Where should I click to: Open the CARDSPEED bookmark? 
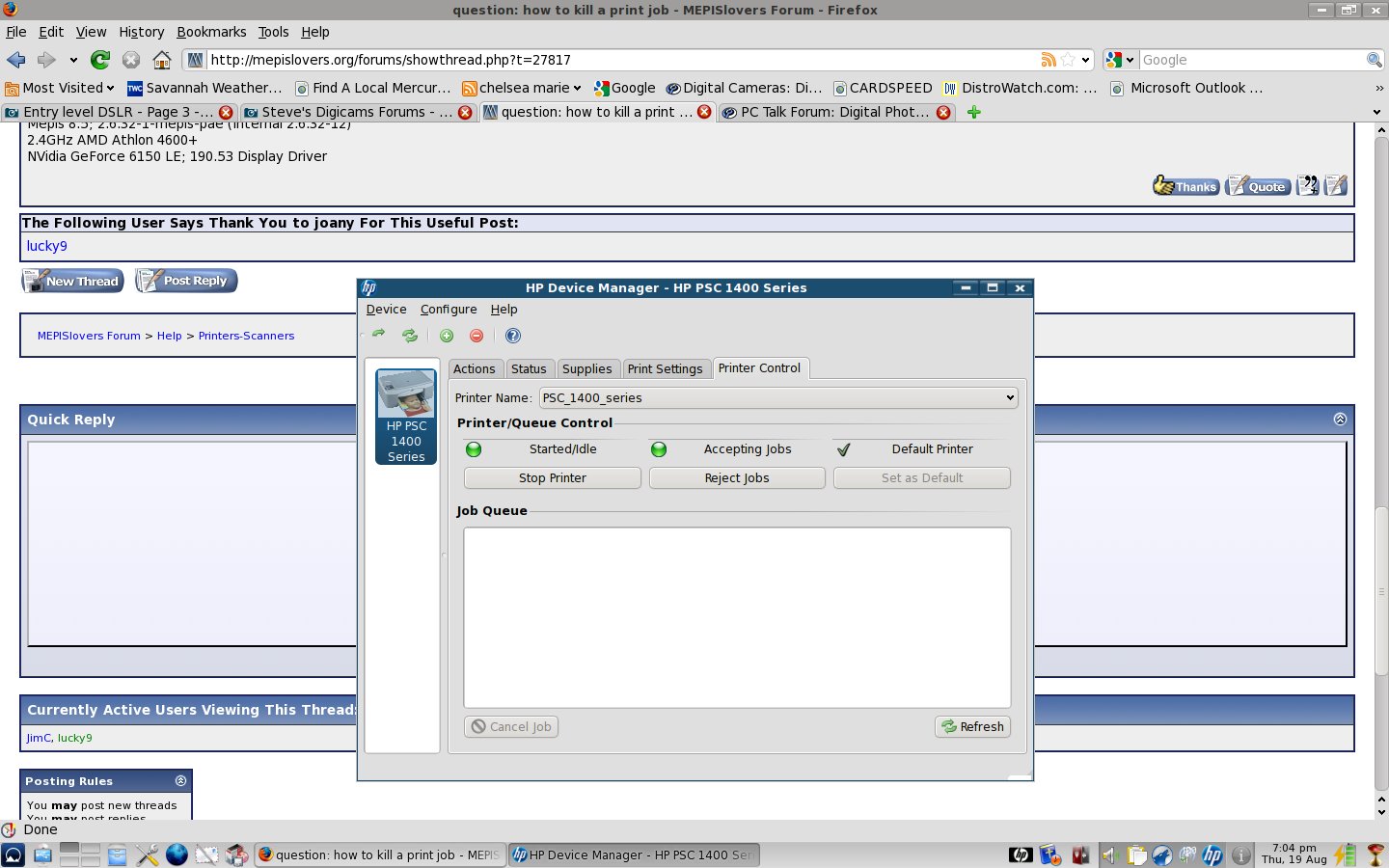pyautogui.click(x=883, y=88)
